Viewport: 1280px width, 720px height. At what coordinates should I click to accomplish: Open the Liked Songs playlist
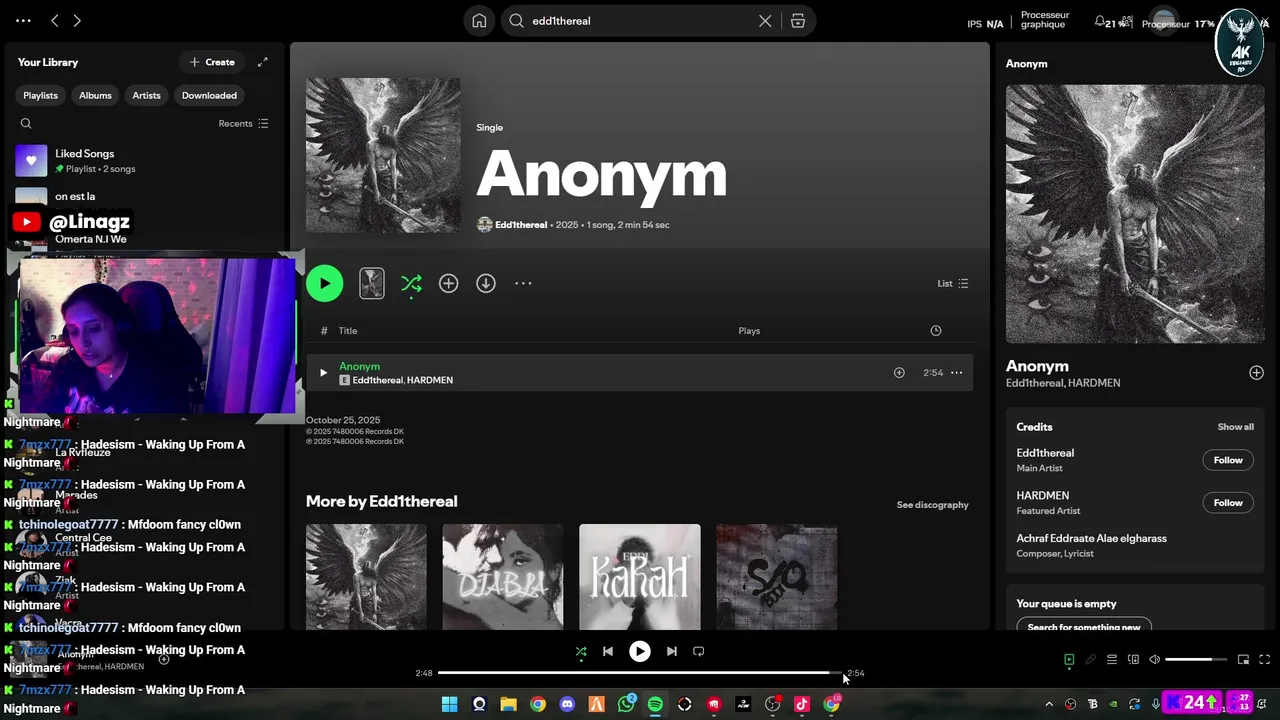[x=145, y=161]
